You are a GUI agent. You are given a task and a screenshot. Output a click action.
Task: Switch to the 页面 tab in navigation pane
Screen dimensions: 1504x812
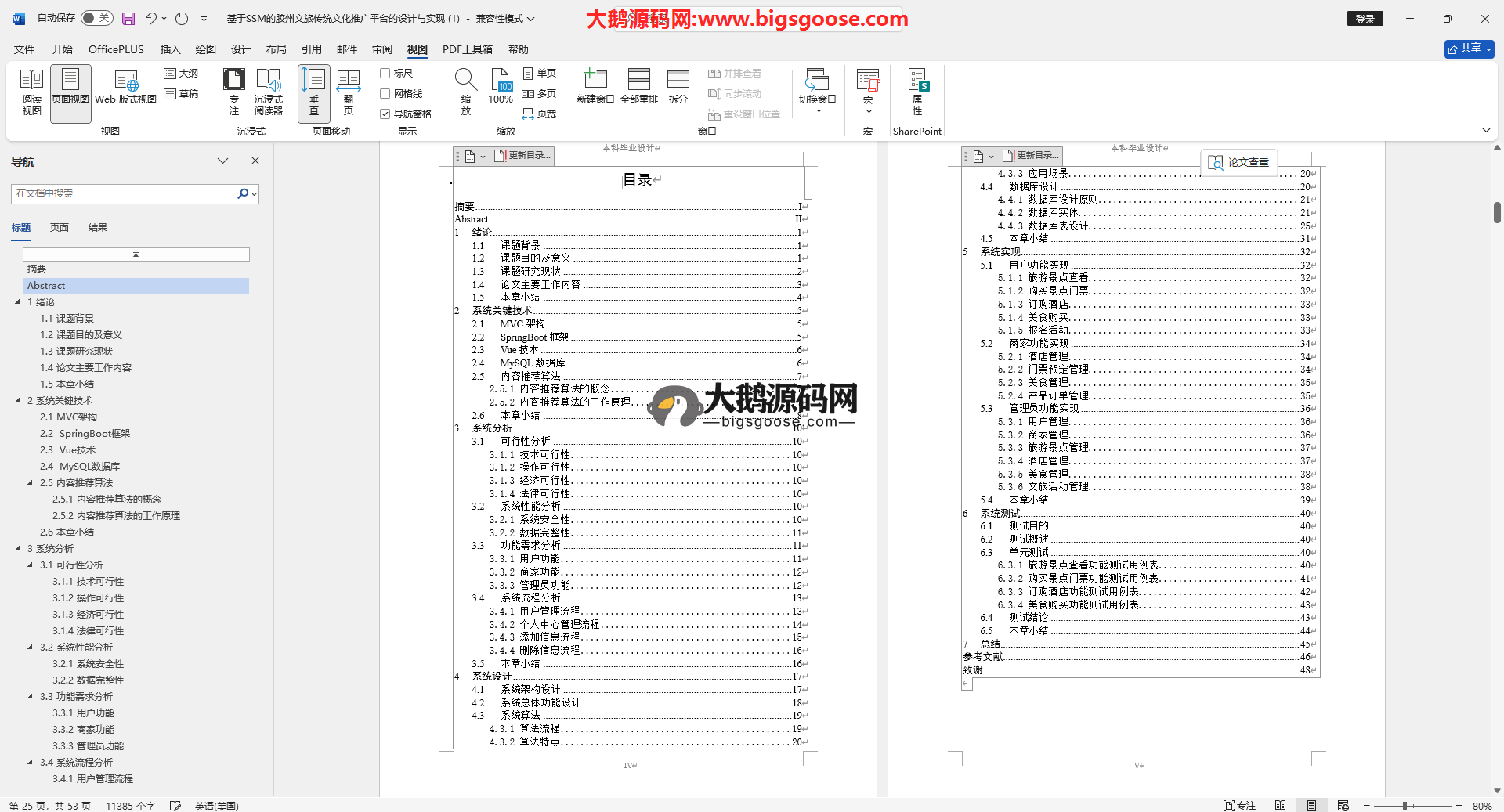60,228
